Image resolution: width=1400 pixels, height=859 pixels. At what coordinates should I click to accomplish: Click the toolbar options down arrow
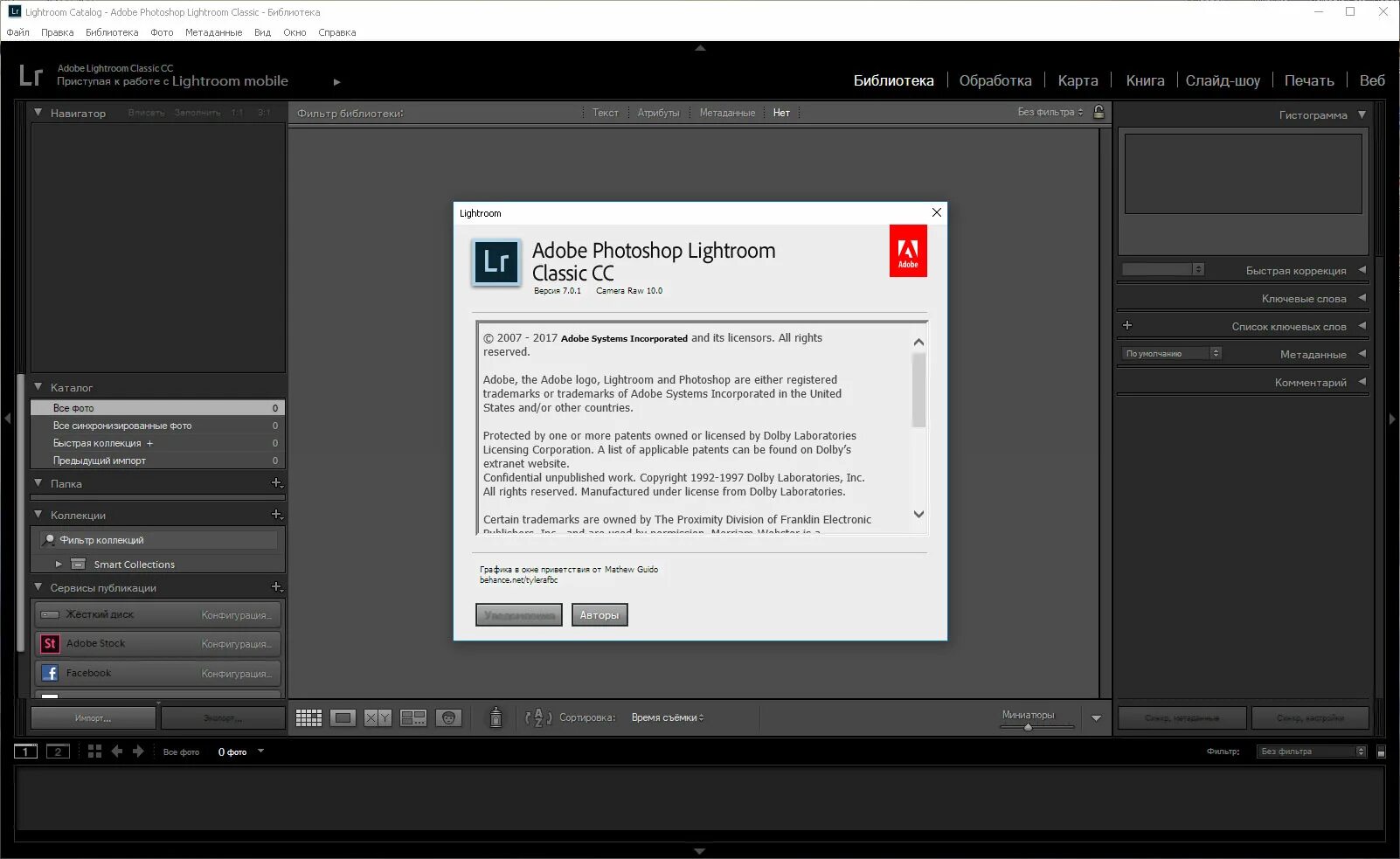(x=1096, y=718)
